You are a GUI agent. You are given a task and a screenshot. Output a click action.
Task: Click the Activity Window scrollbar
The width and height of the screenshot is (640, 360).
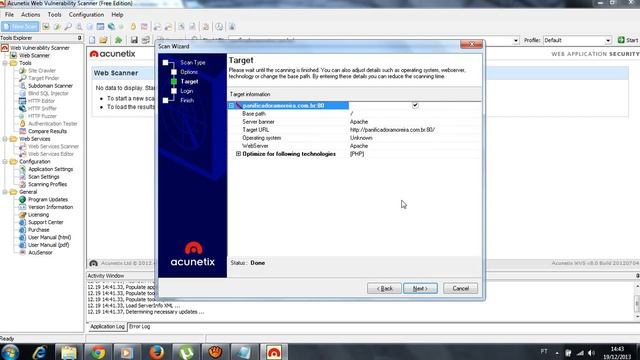[637, 301]
